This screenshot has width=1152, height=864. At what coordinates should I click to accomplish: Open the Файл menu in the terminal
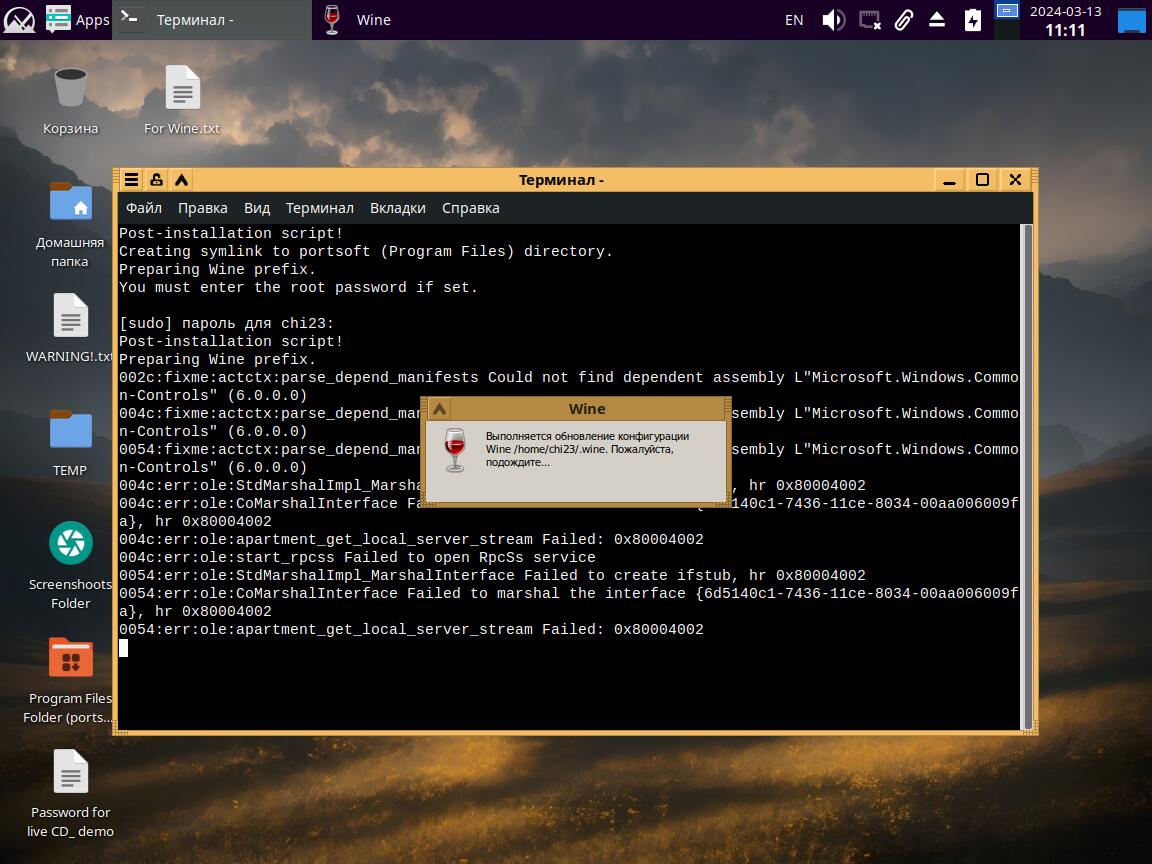144,208
